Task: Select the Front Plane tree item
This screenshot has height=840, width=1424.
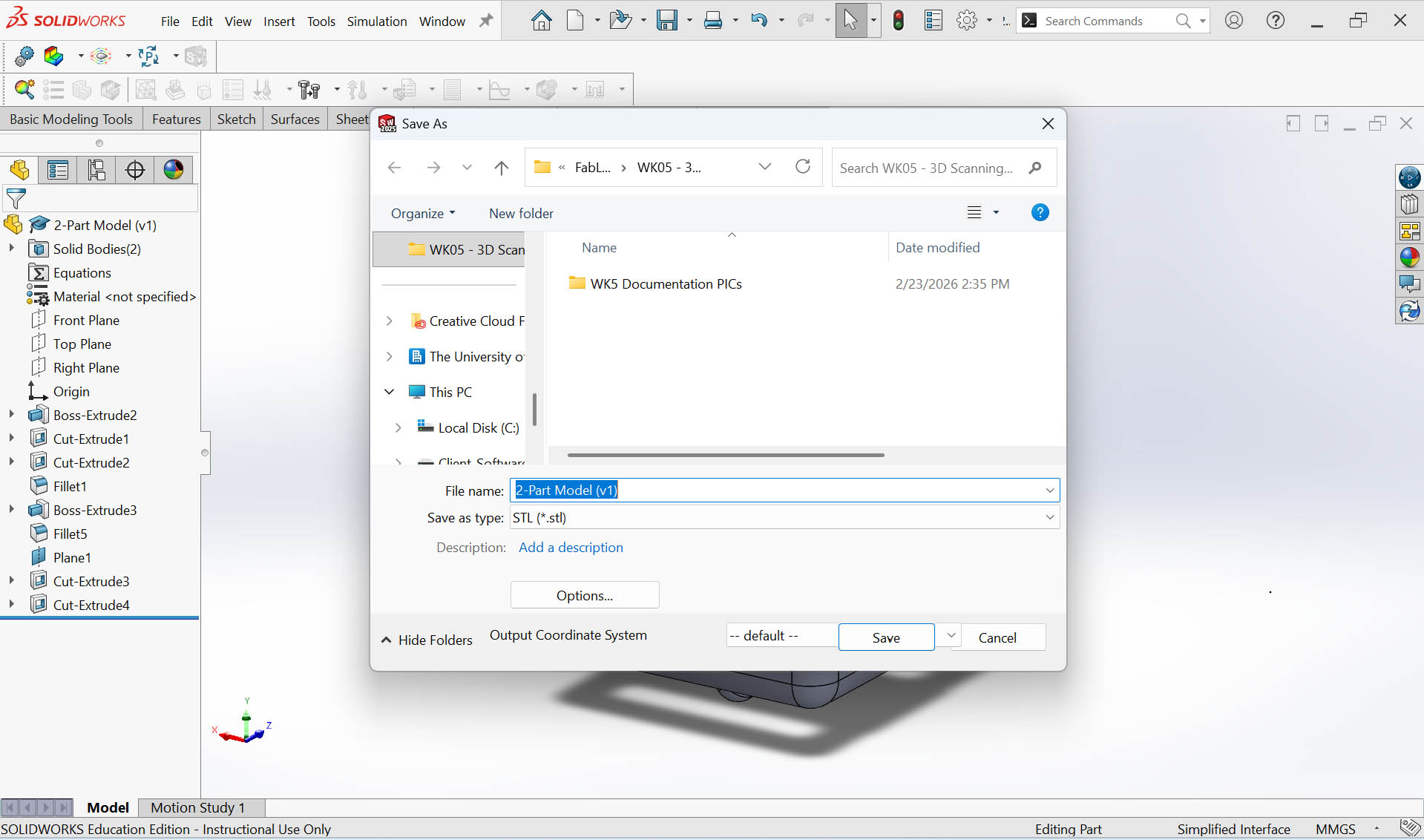Action: click(x=86, y=320)
